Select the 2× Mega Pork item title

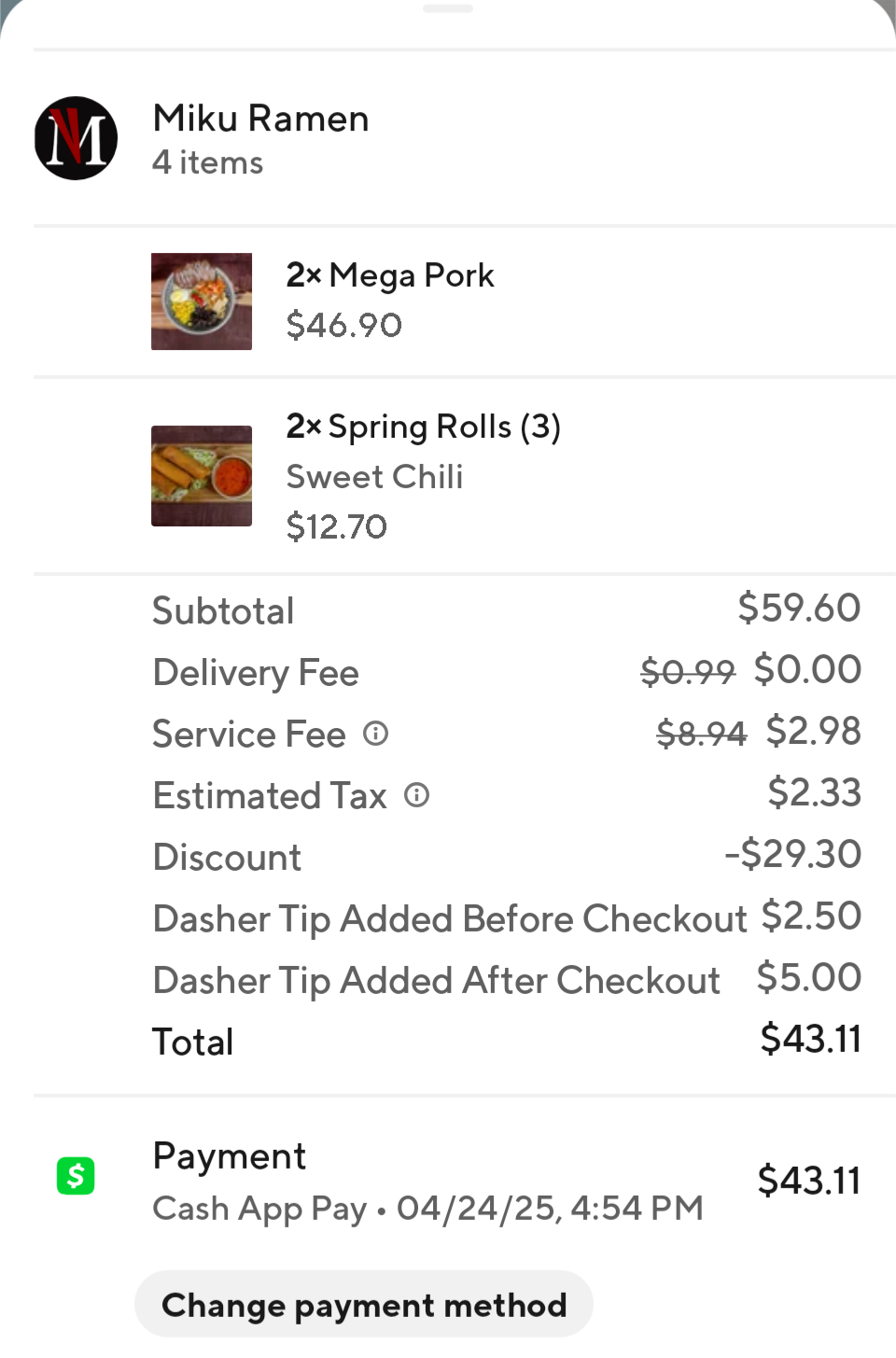point(390,275)
